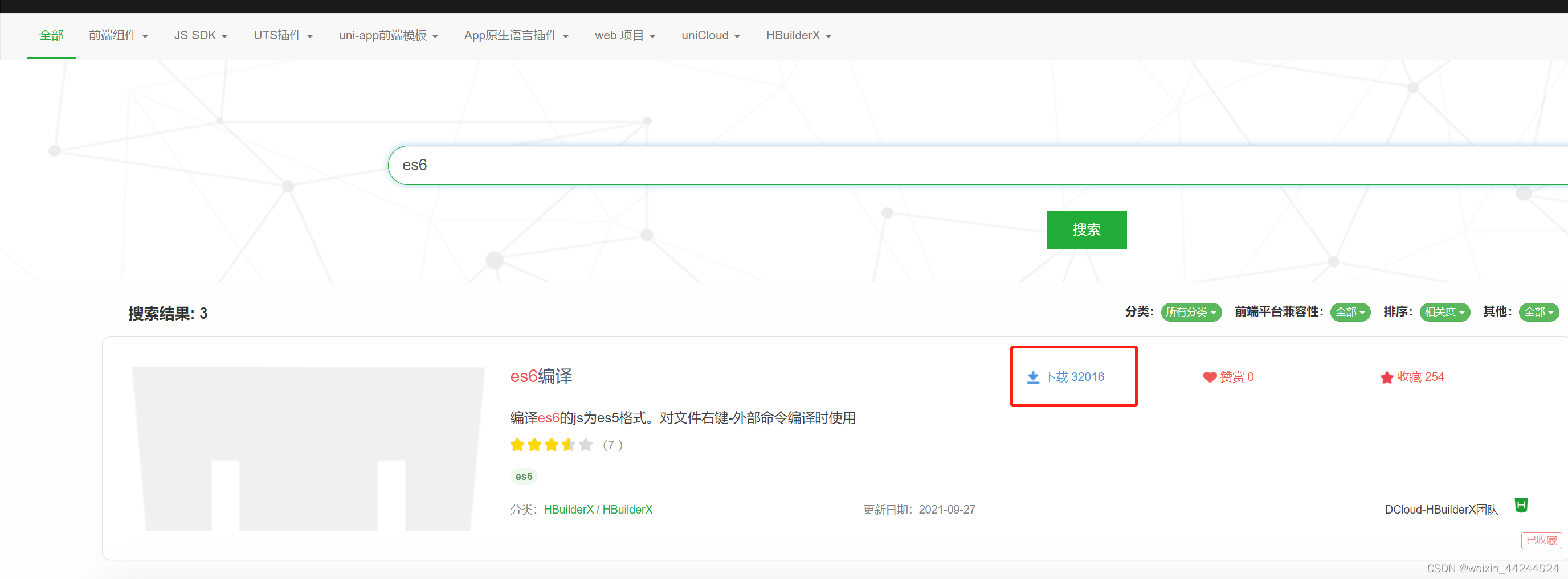1568x579 pixels.
Task: Open the JS SDK dropdown menu
Action: click(201, 35)
